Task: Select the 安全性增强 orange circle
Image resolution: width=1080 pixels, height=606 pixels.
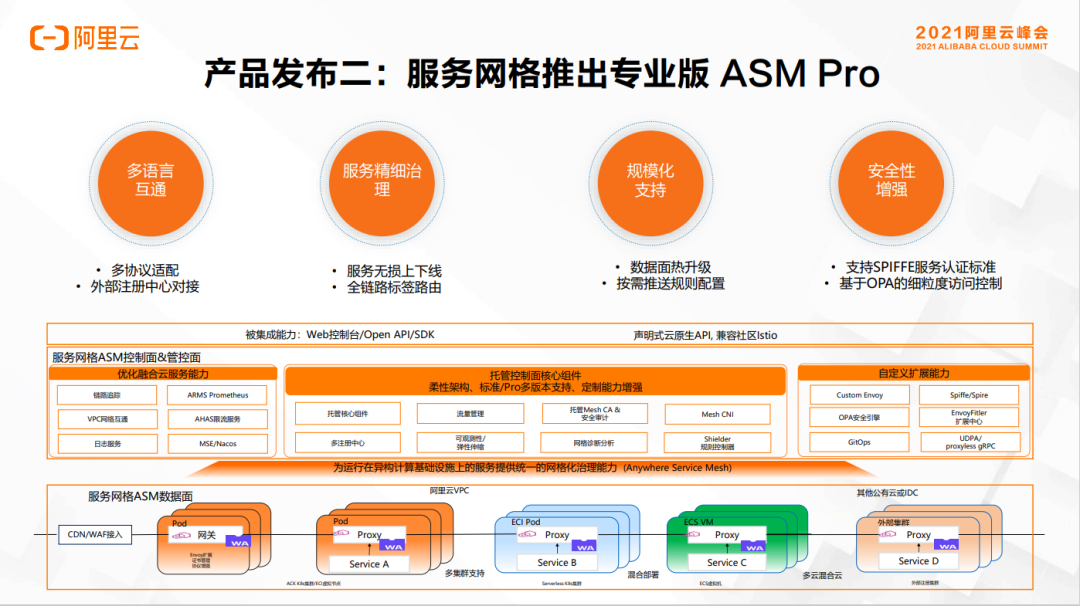Action: [891, 183]
